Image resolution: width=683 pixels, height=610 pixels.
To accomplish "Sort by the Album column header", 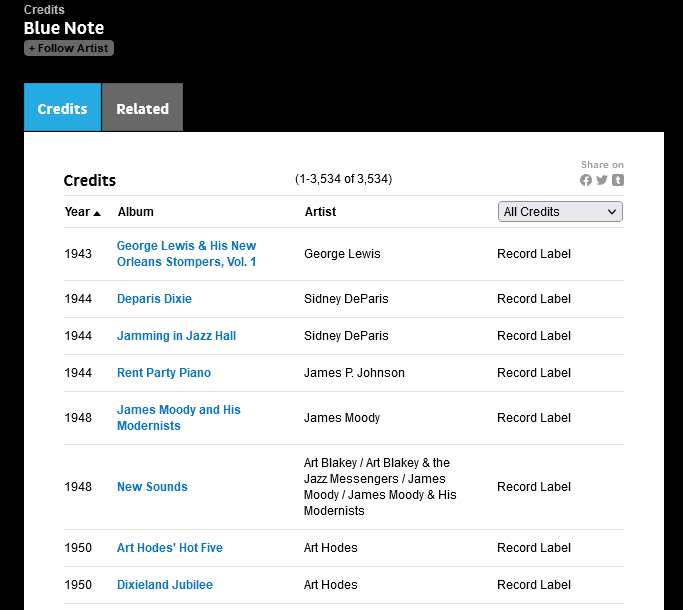I will click(136, 212).
